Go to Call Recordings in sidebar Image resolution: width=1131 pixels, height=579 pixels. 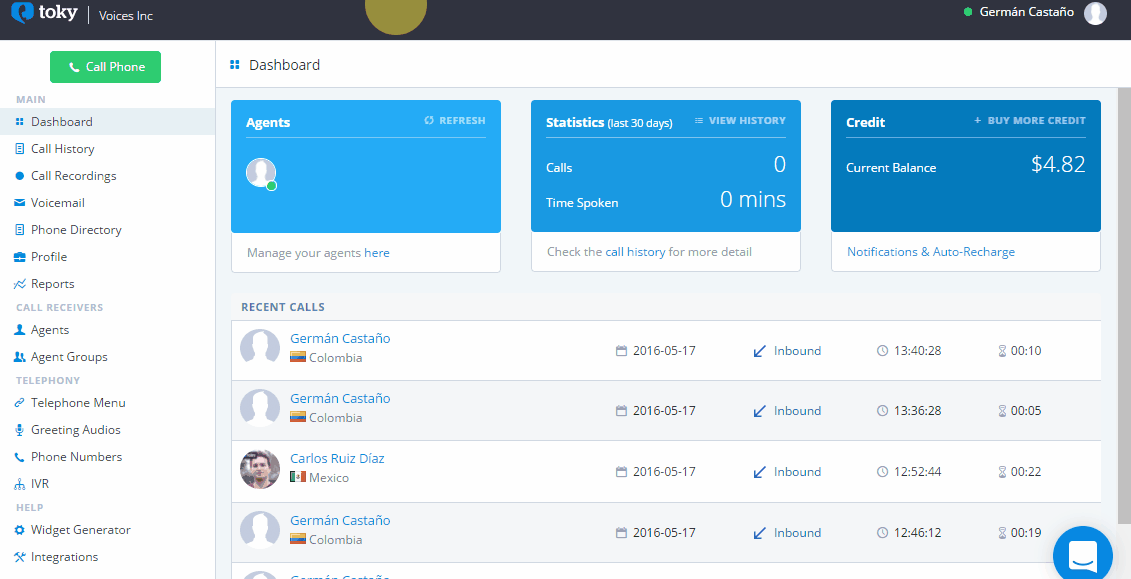coord(73,176)
